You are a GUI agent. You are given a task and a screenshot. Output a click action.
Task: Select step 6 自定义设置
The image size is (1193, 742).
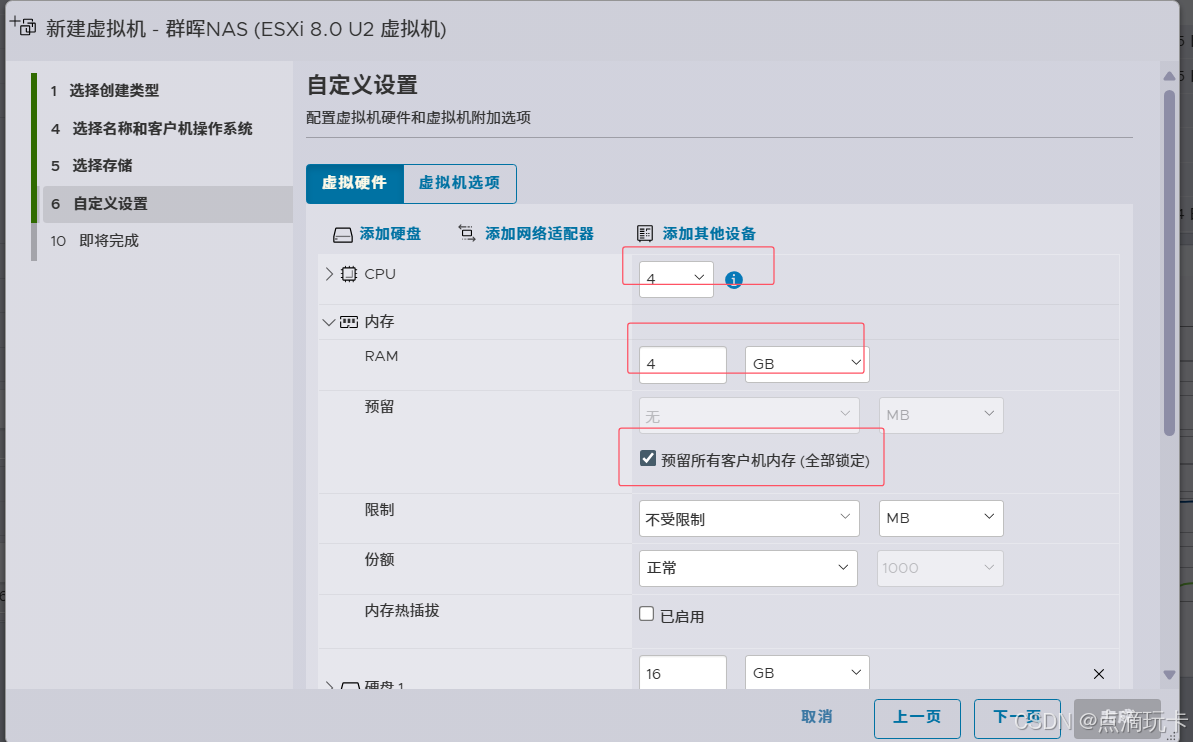[x=167, y=204]
